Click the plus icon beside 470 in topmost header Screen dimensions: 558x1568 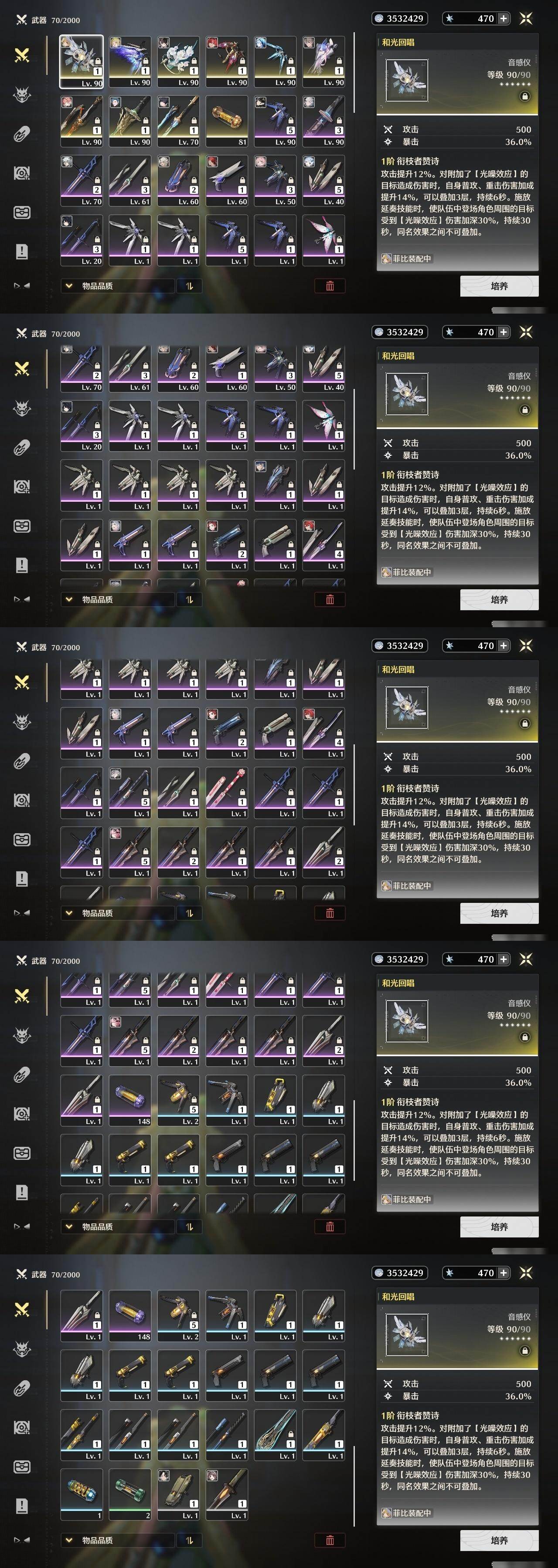coord(503,18)
